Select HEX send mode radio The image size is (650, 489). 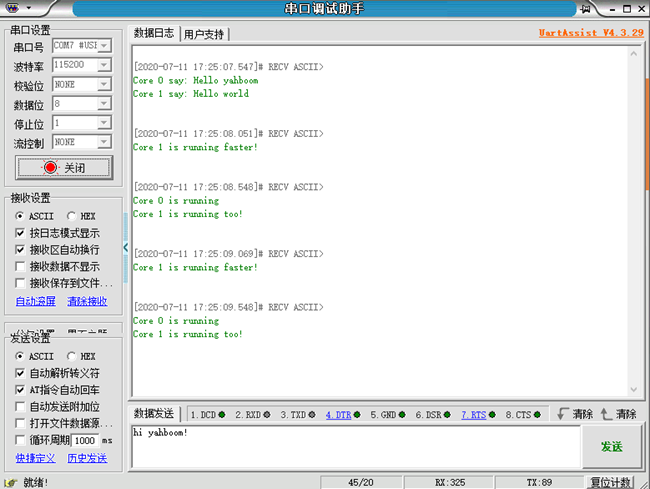71,356
